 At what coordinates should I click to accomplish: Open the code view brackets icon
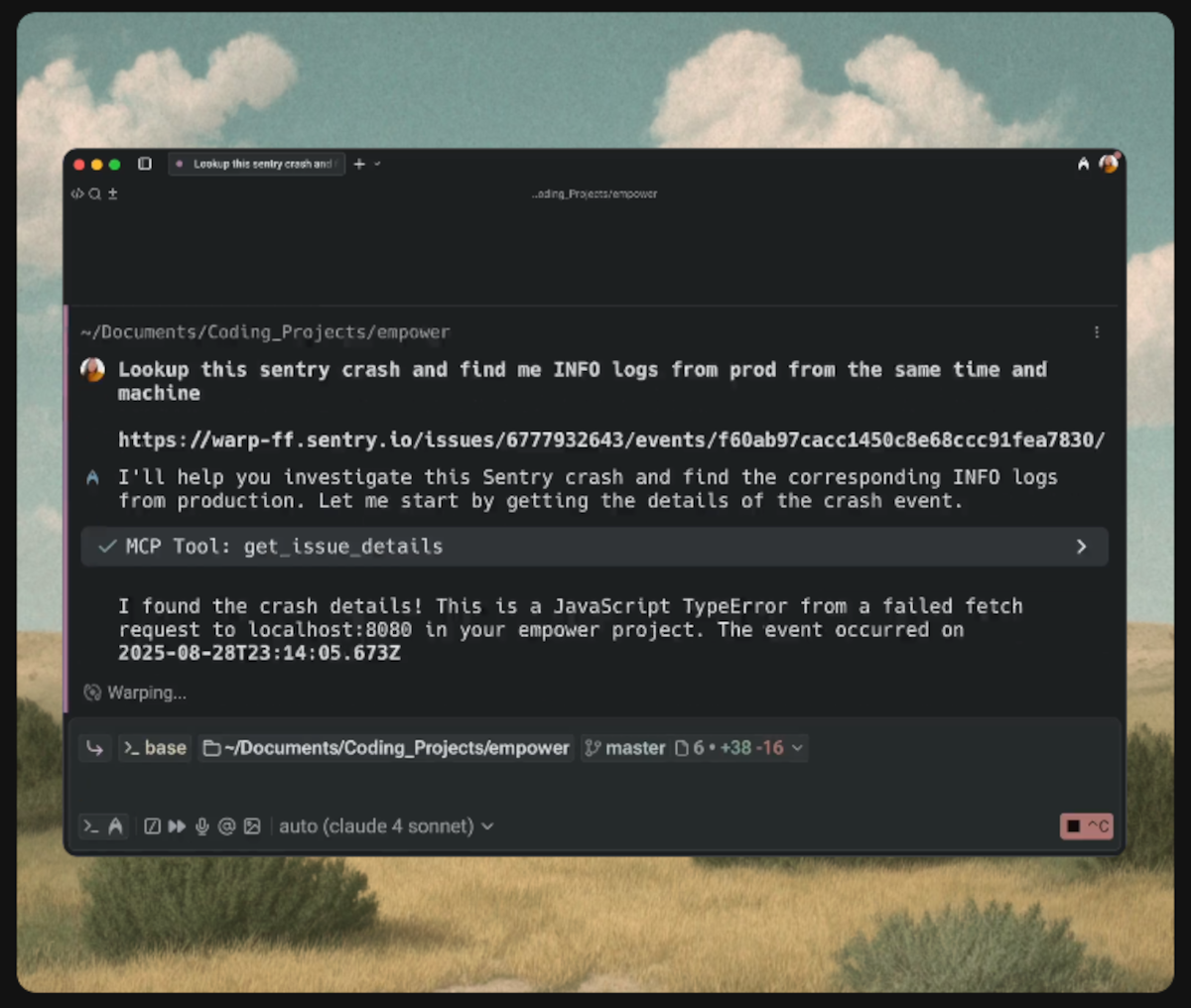pyautogui.click(x=77, y=193)
